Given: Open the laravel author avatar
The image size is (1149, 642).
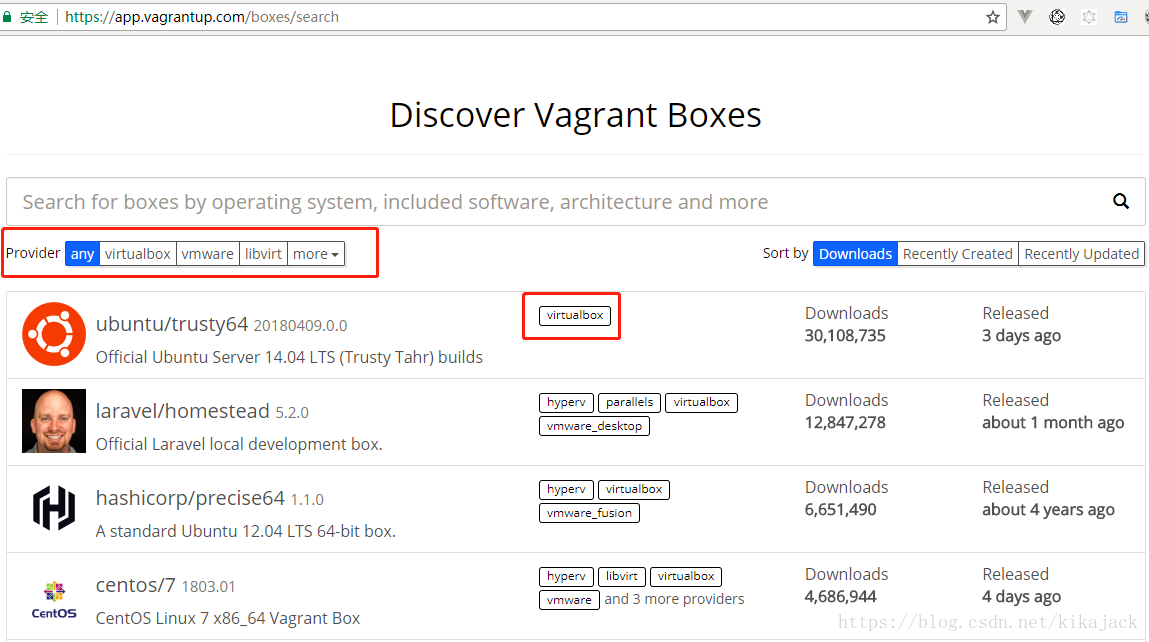Looking at the screenshot, I should click(x=53, y=421).
